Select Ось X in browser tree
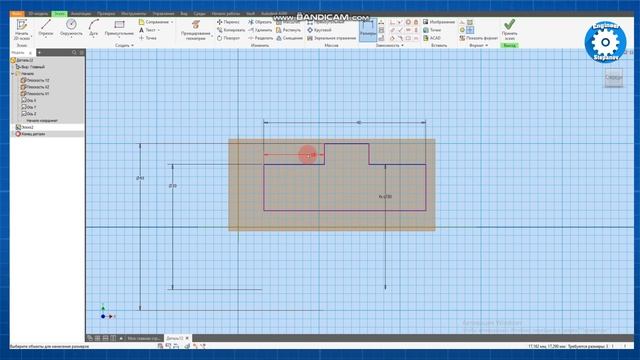This screenshot has height=360, width=640. point(29,100)
